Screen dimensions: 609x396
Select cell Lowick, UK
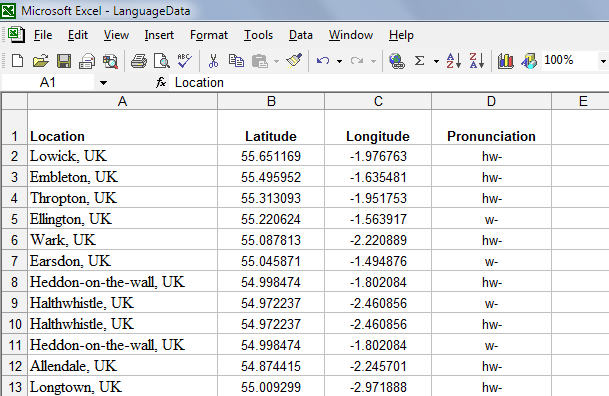tap(122, 156)
